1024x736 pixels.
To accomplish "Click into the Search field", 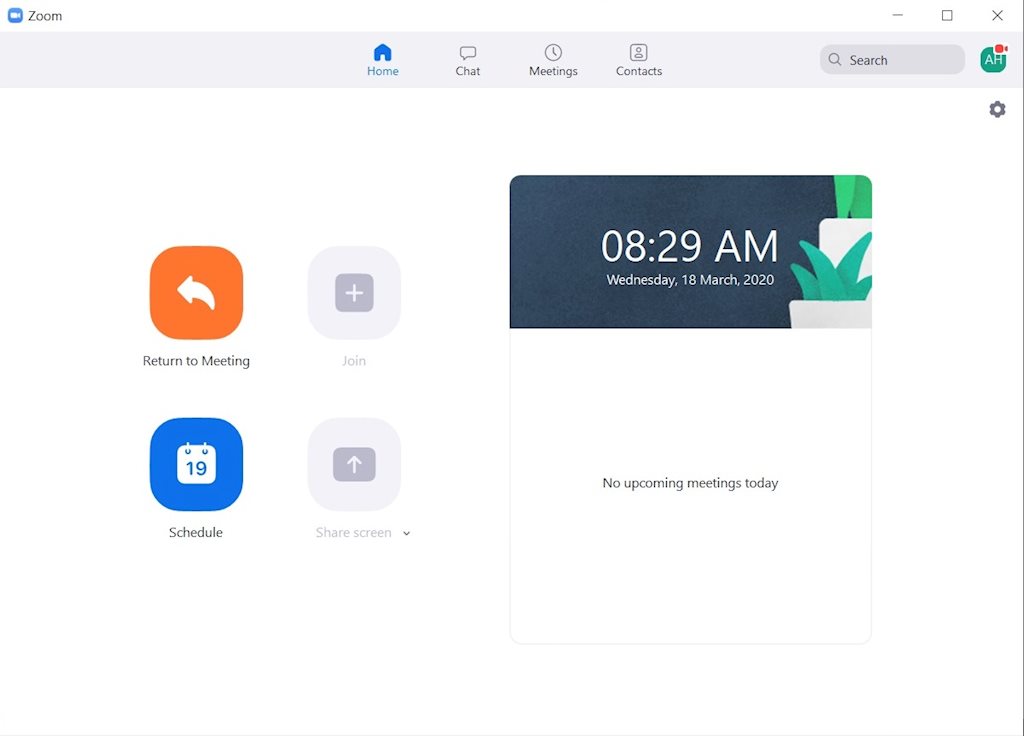I will click(900, 60).
